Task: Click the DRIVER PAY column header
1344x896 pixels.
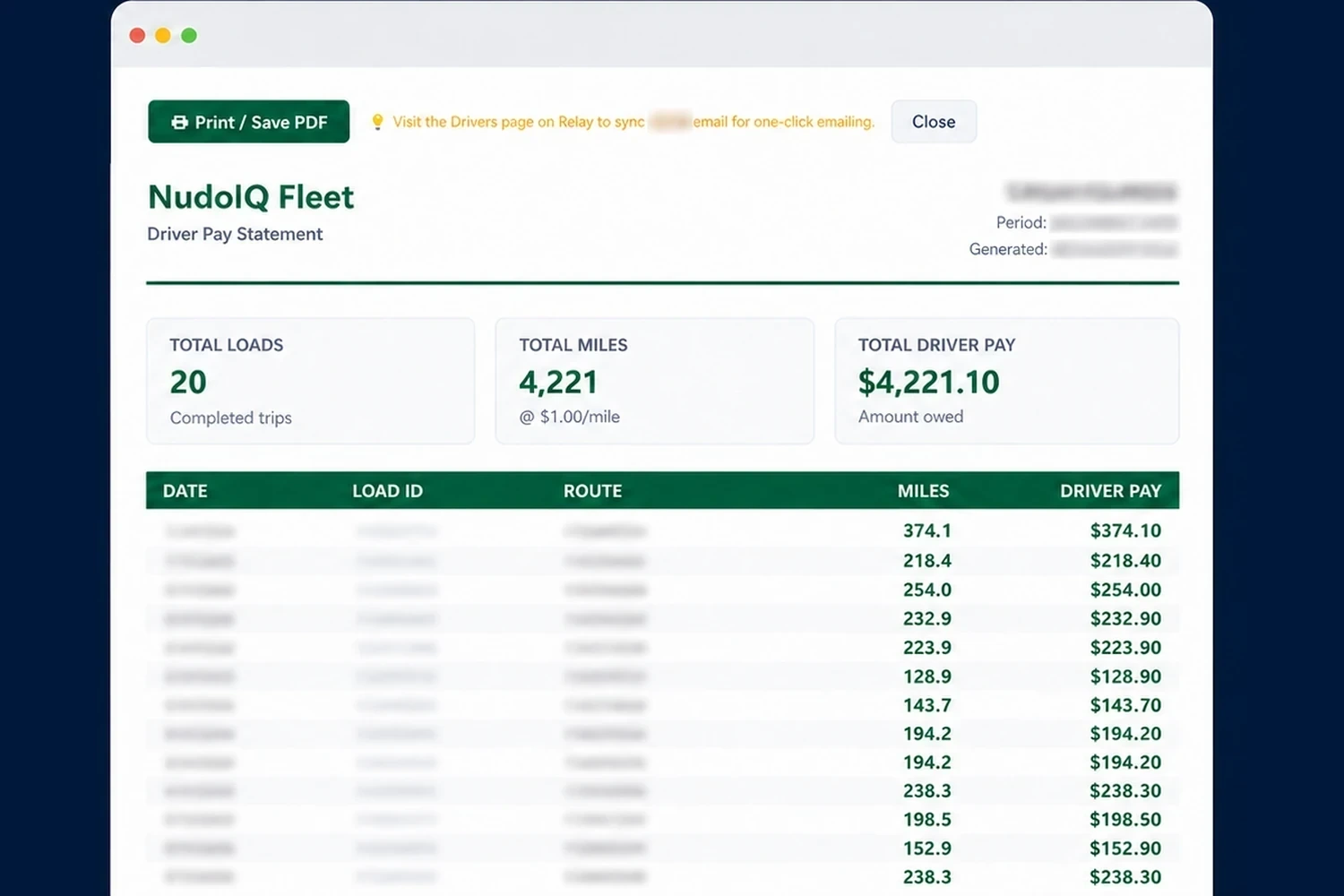Action: [1110, 491]
